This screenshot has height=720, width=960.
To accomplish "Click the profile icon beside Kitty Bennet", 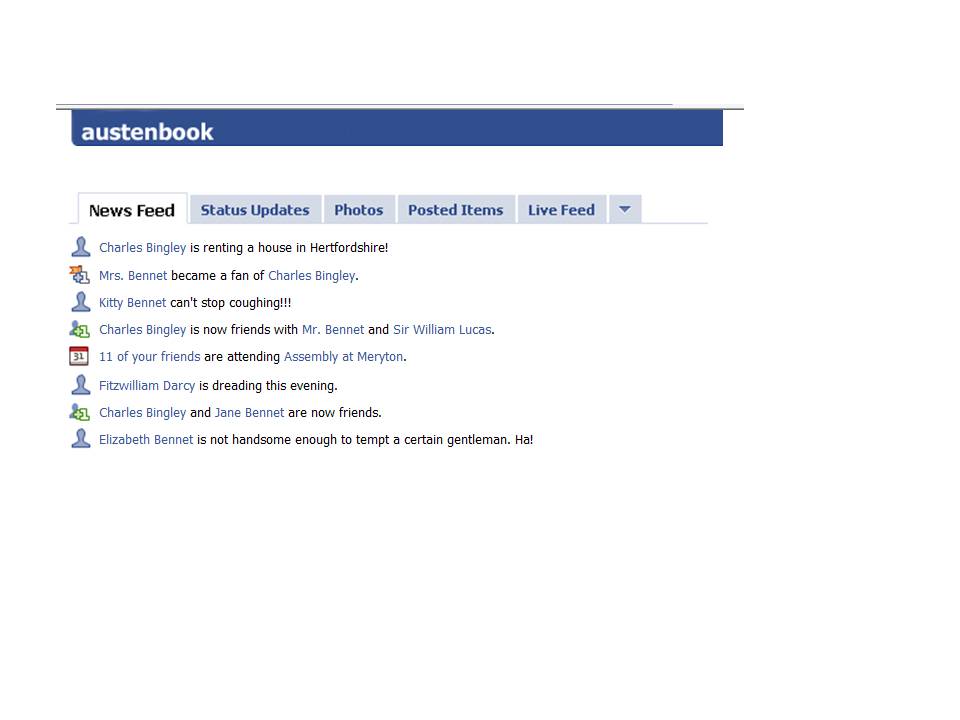I will (80, 302).
